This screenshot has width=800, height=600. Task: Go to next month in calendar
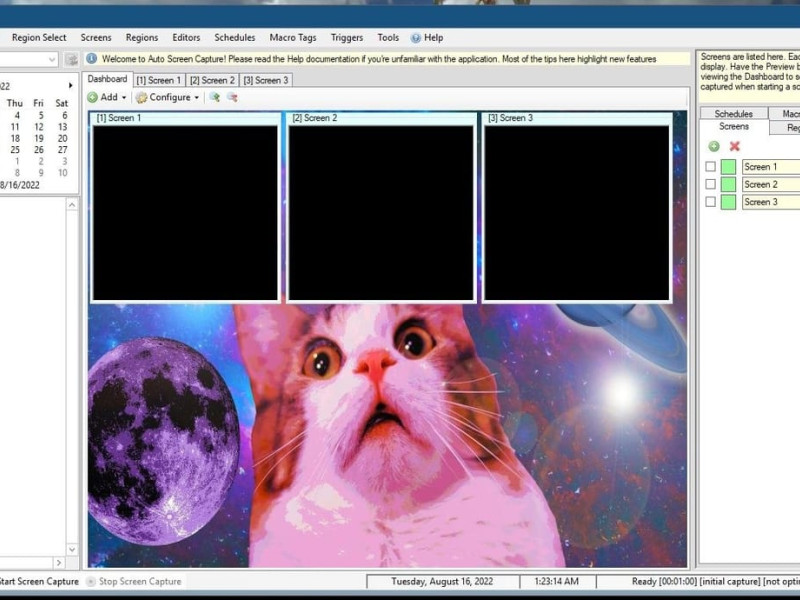tap(70, 85)
